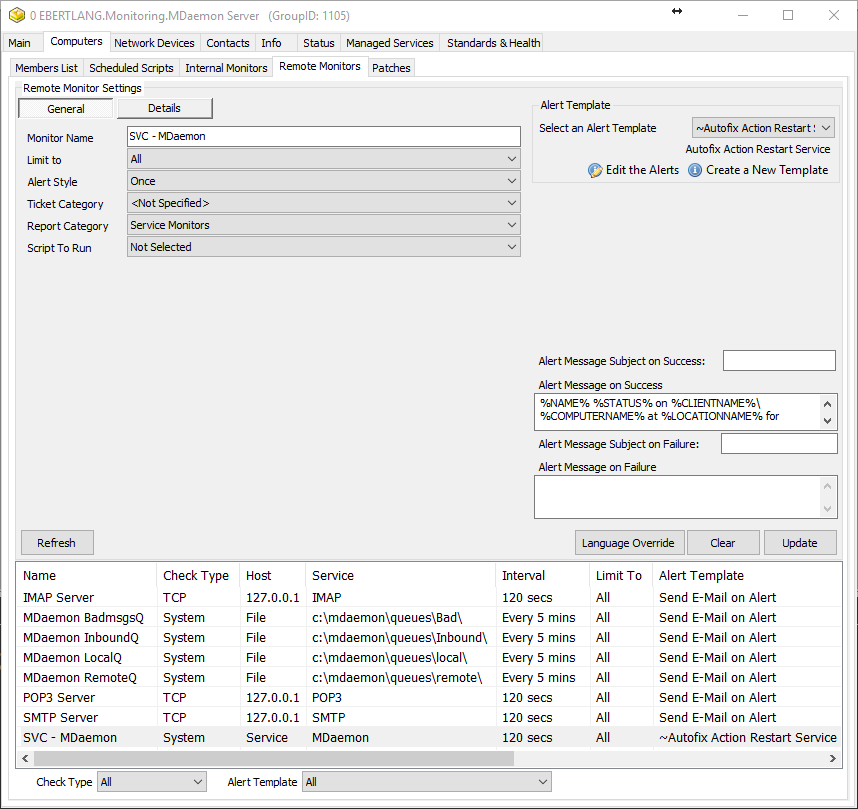Select the Details settings tab
The width and height of the screenshot is (858, 809).
pos(164,108)
